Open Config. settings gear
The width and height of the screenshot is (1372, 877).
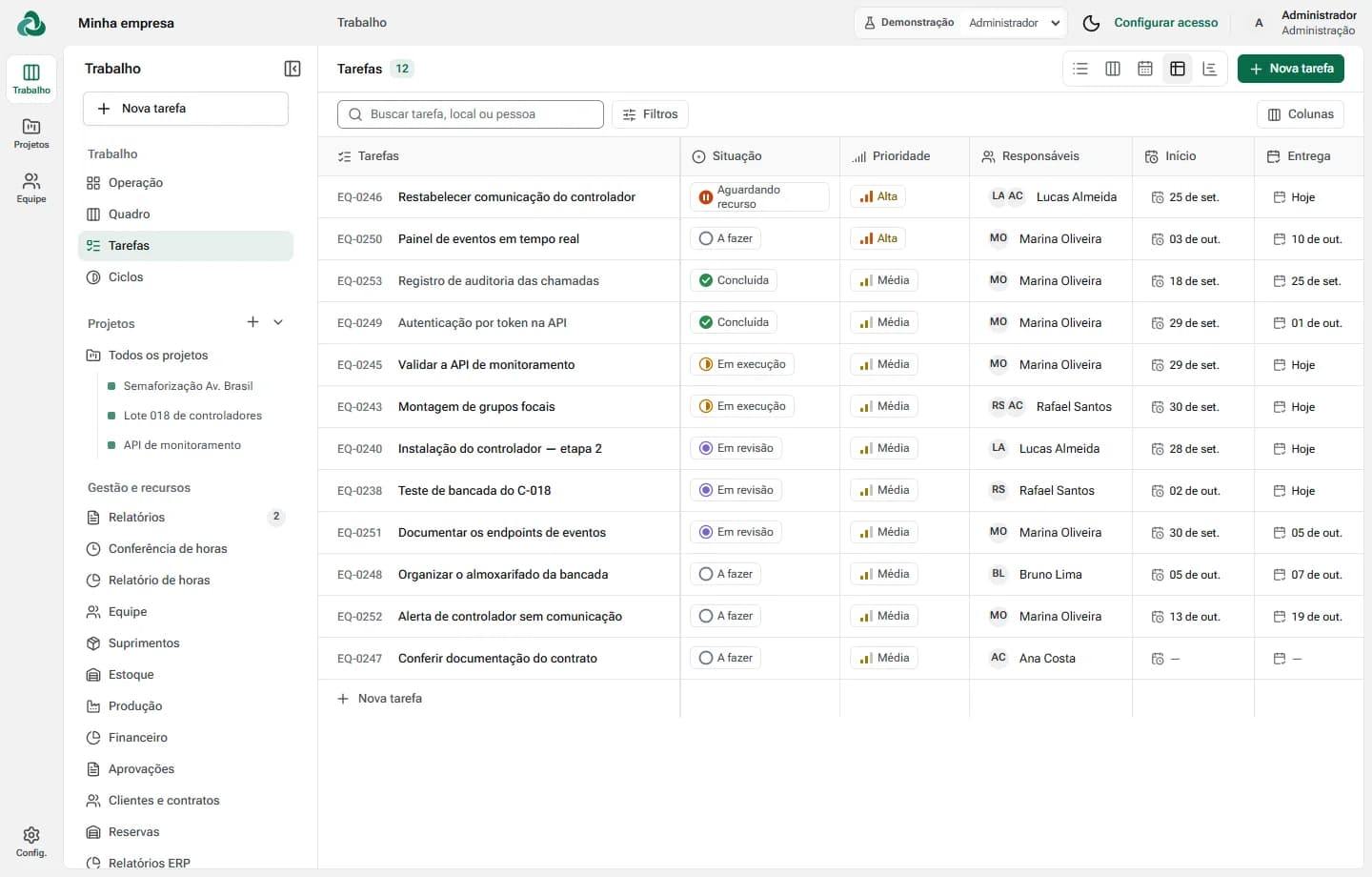coord(31,841)
